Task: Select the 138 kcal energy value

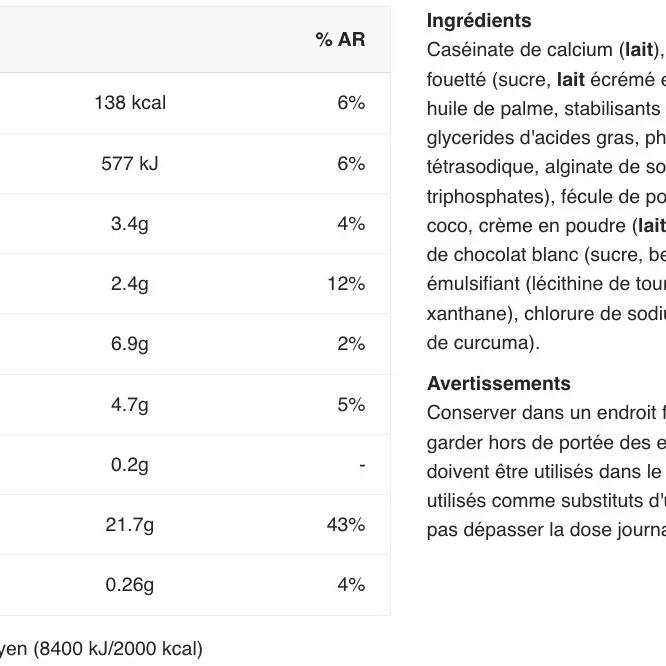Action: coord(130,103)
